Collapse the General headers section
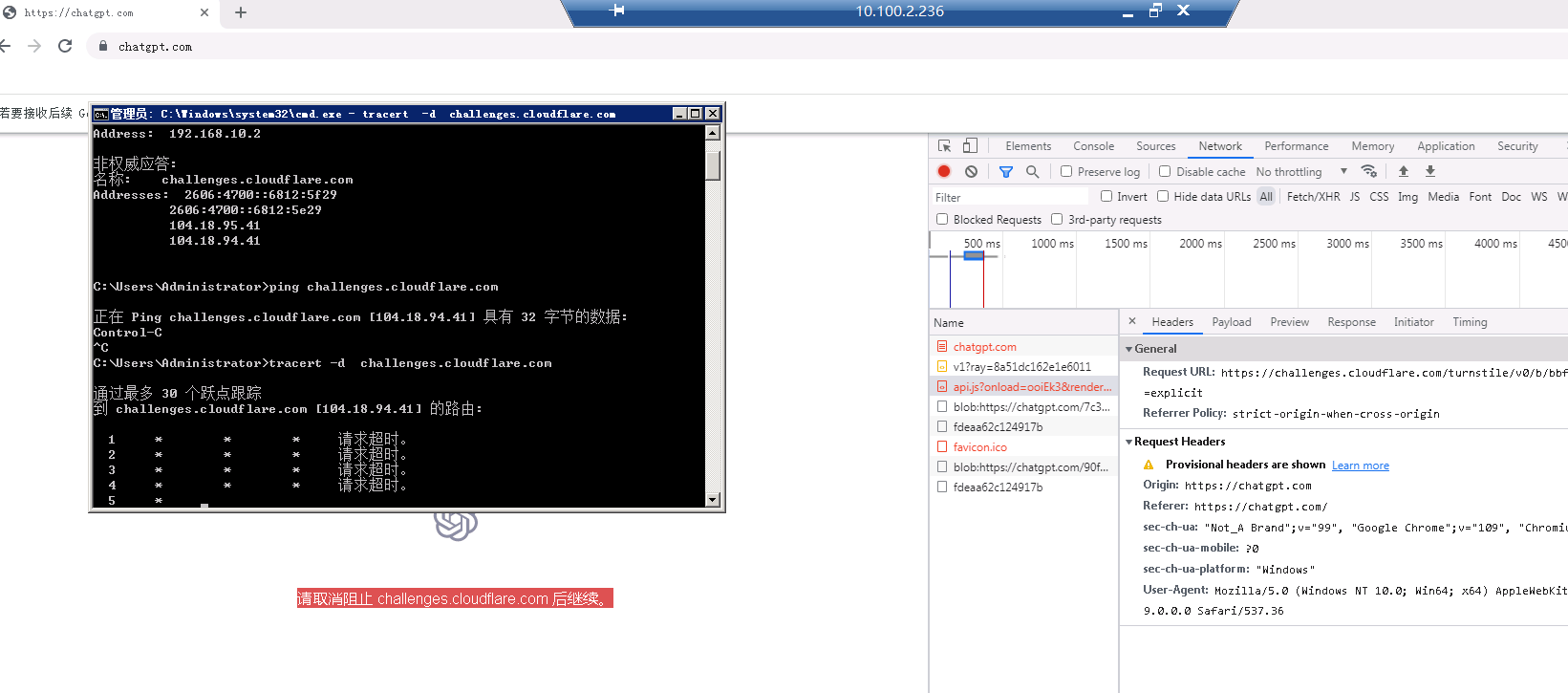The width and height of the screenshot is (1568, 693). pos(1129,349)
